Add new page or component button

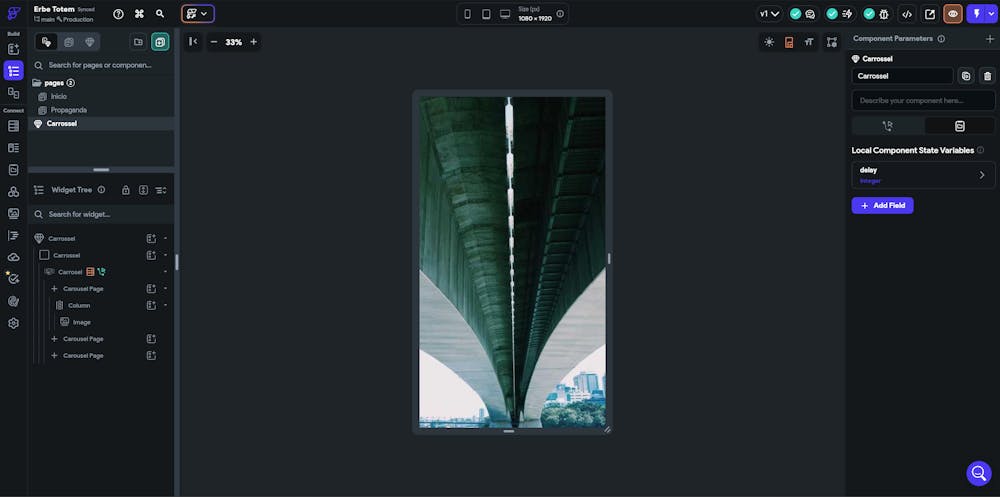pyautogui.click(x=160, y=42)
